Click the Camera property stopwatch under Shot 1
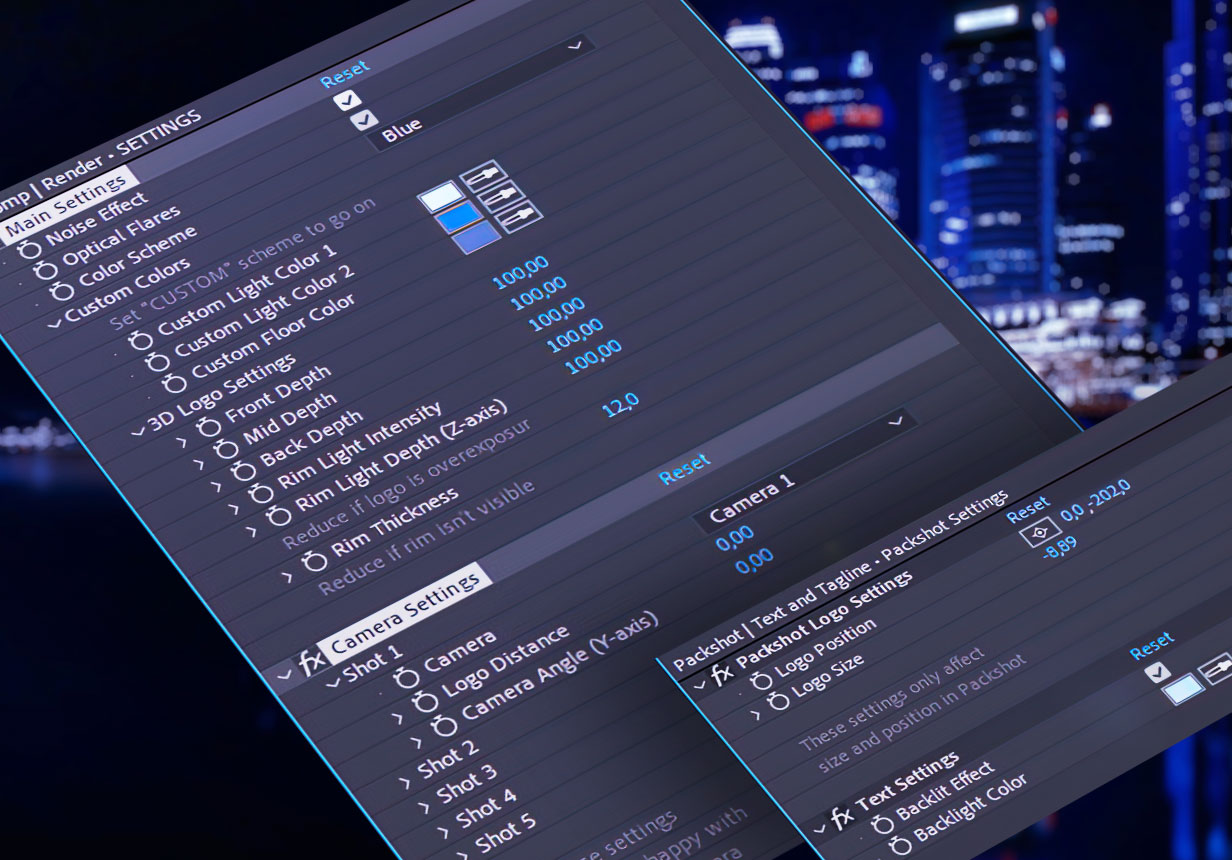The height and width of the screenshot is (860, 1232). [x=407, y=678]
